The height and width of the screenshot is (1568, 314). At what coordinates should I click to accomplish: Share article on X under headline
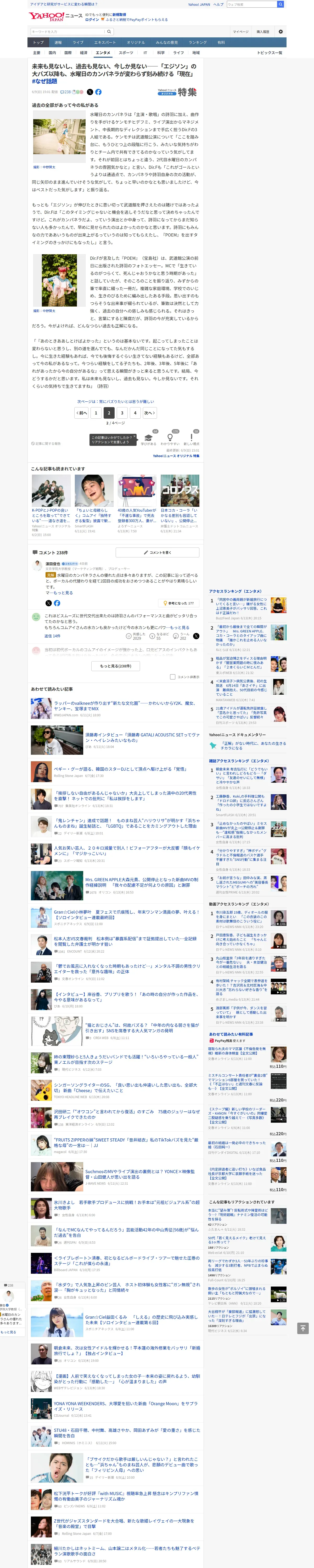click(x=90, y=92)
